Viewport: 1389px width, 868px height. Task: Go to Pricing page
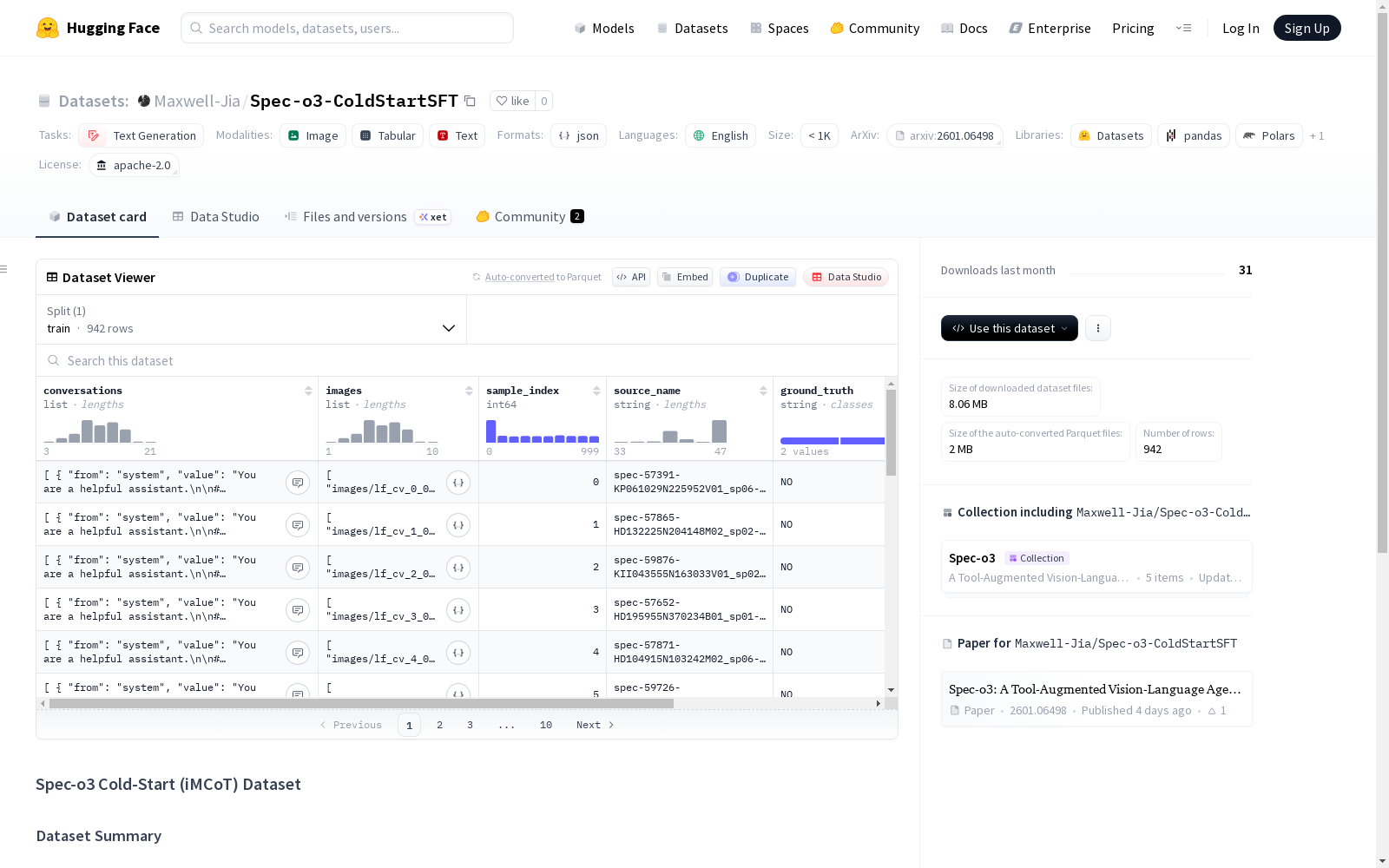tap(1133, 28)
